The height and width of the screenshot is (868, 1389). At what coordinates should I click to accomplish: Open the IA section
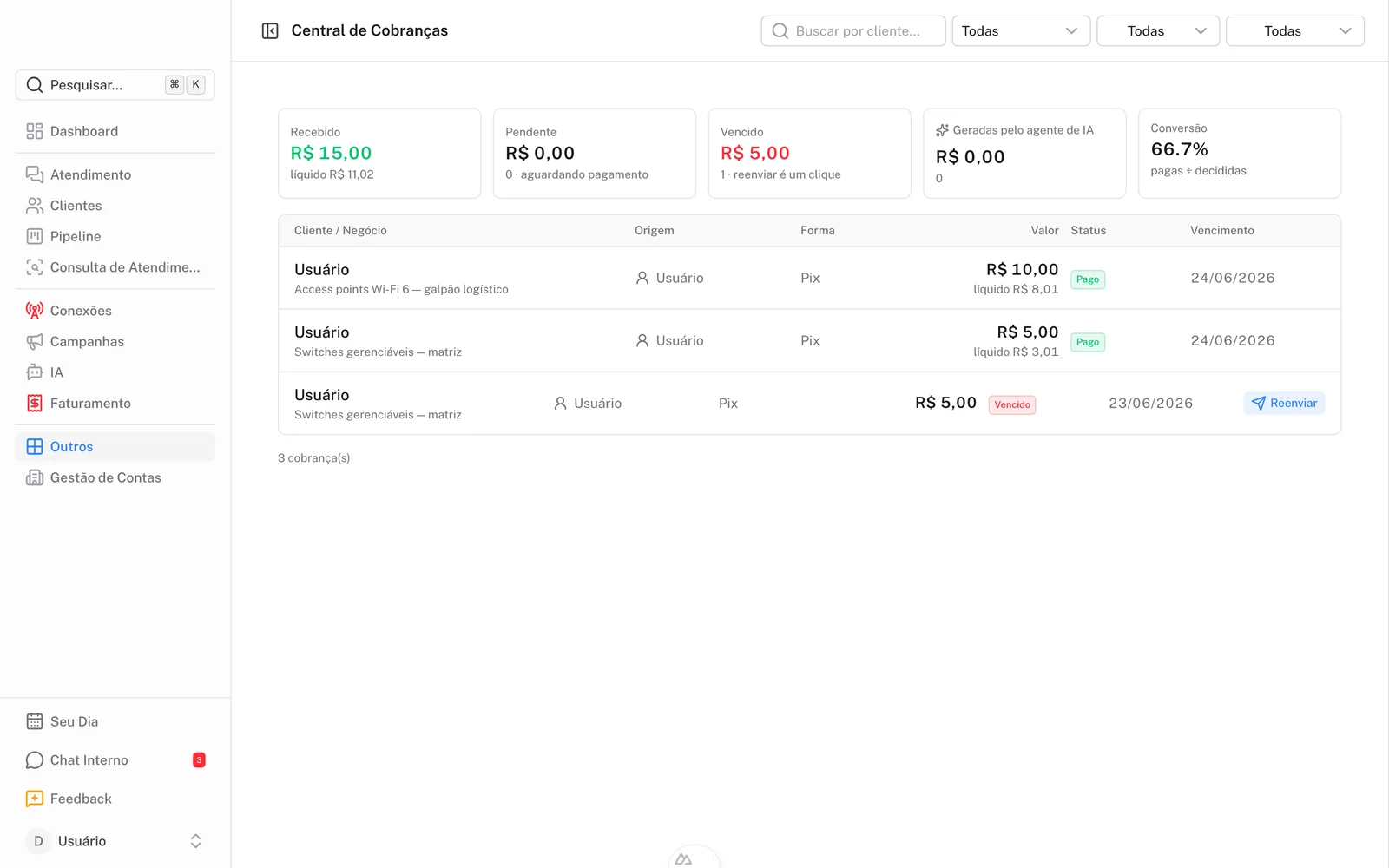(x=115, y=372)
